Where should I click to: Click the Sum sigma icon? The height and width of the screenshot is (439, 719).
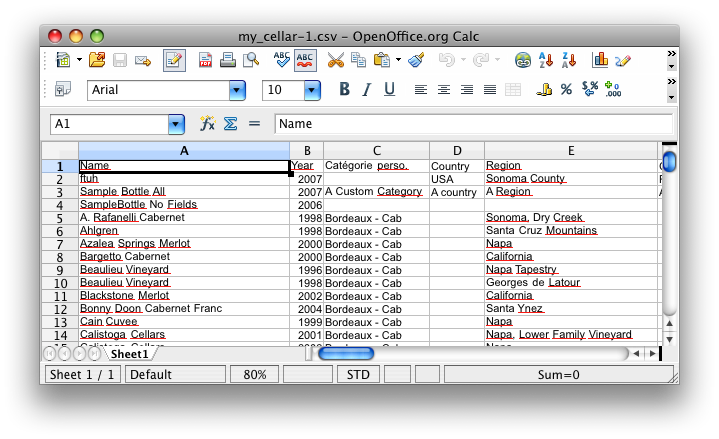[231, 123]
